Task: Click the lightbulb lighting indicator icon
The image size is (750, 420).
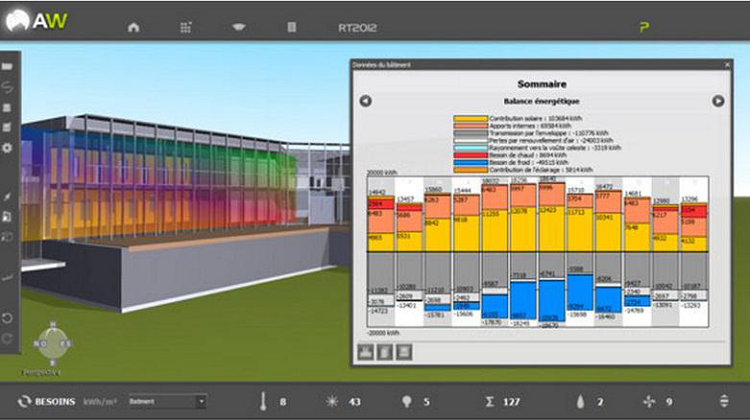Action: (407, 401)
